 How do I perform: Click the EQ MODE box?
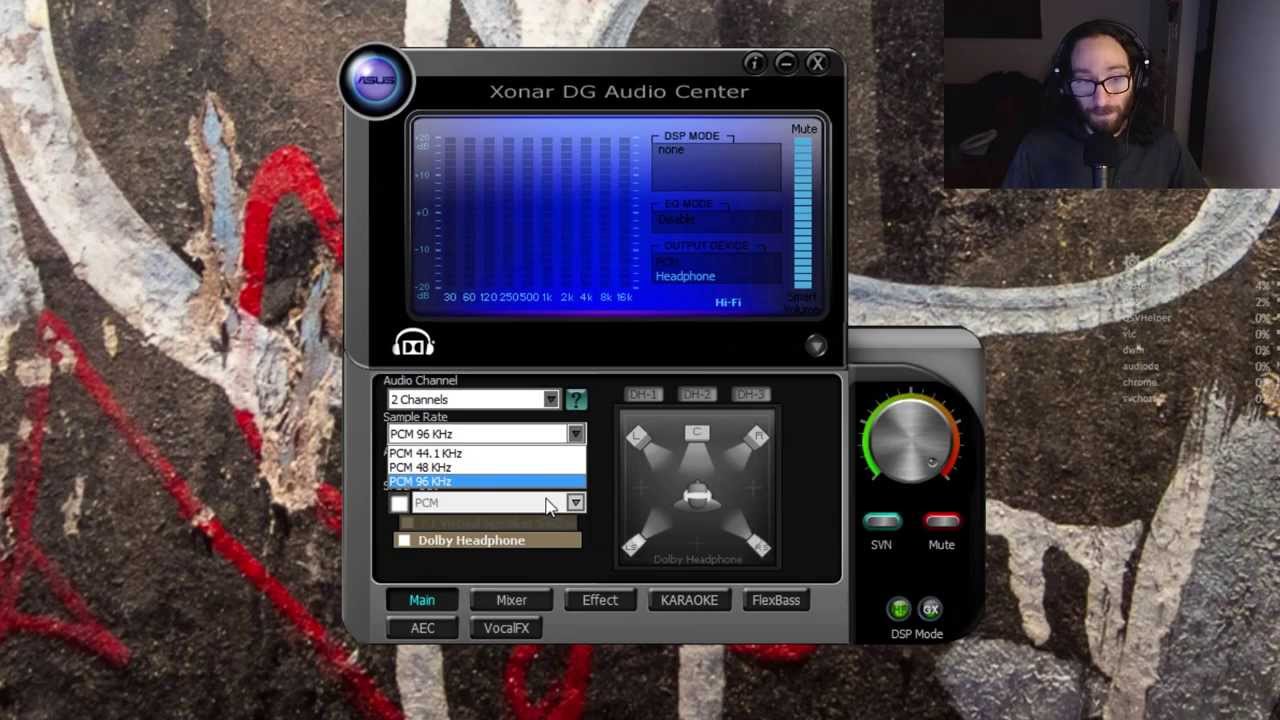point(716,219)
